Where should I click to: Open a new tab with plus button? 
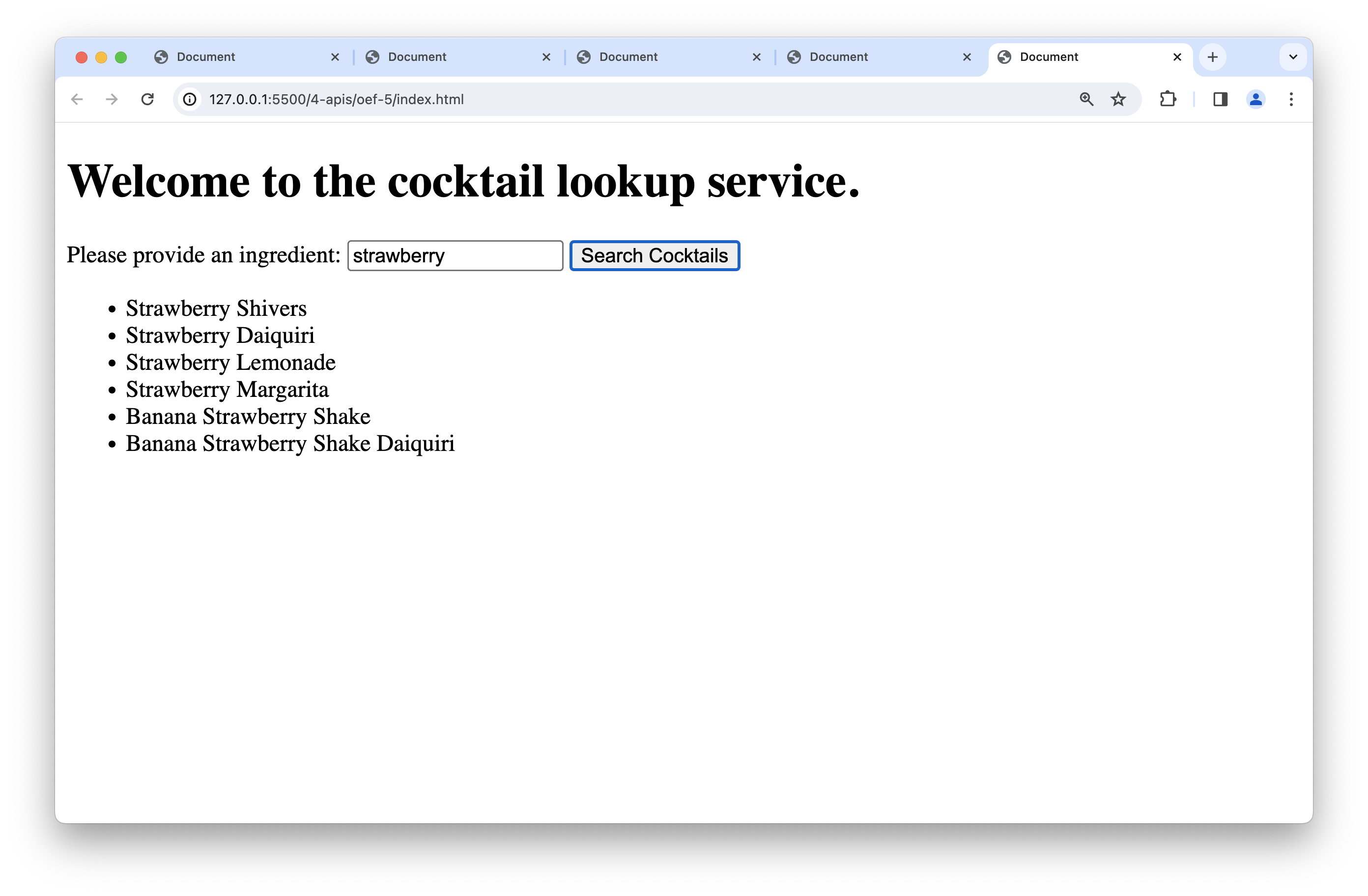[x=1213, y=57]
